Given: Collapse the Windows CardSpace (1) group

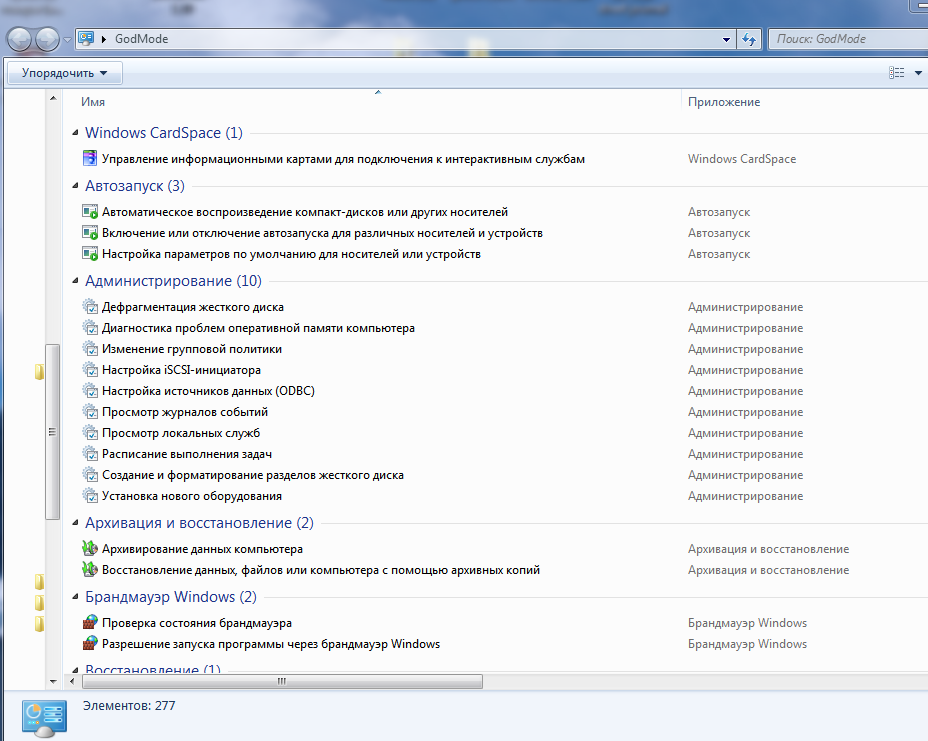Looking at the screenshot, I should coord(75,133).
